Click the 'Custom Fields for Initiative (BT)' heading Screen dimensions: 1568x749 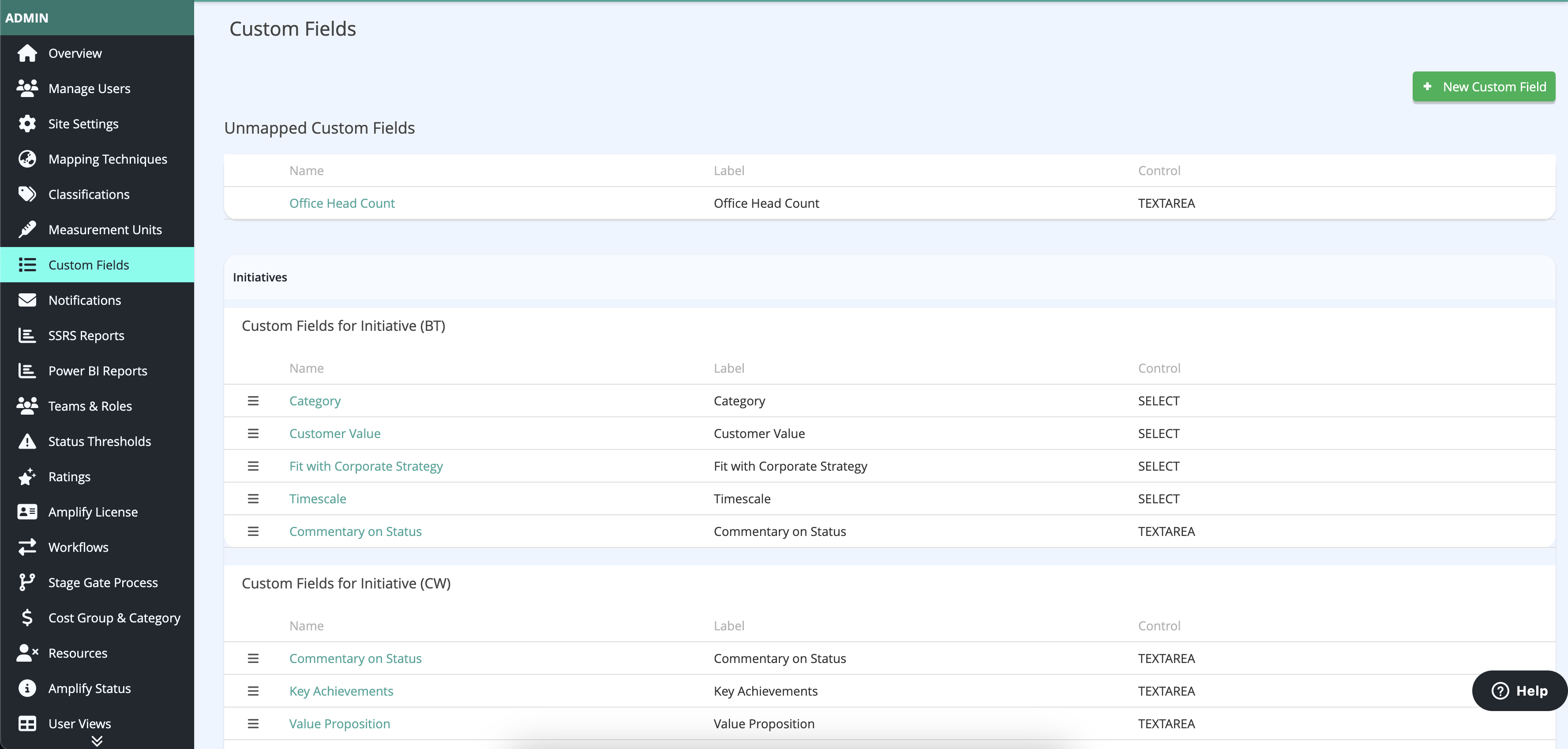pyautogui.click(x=343, y=326)
